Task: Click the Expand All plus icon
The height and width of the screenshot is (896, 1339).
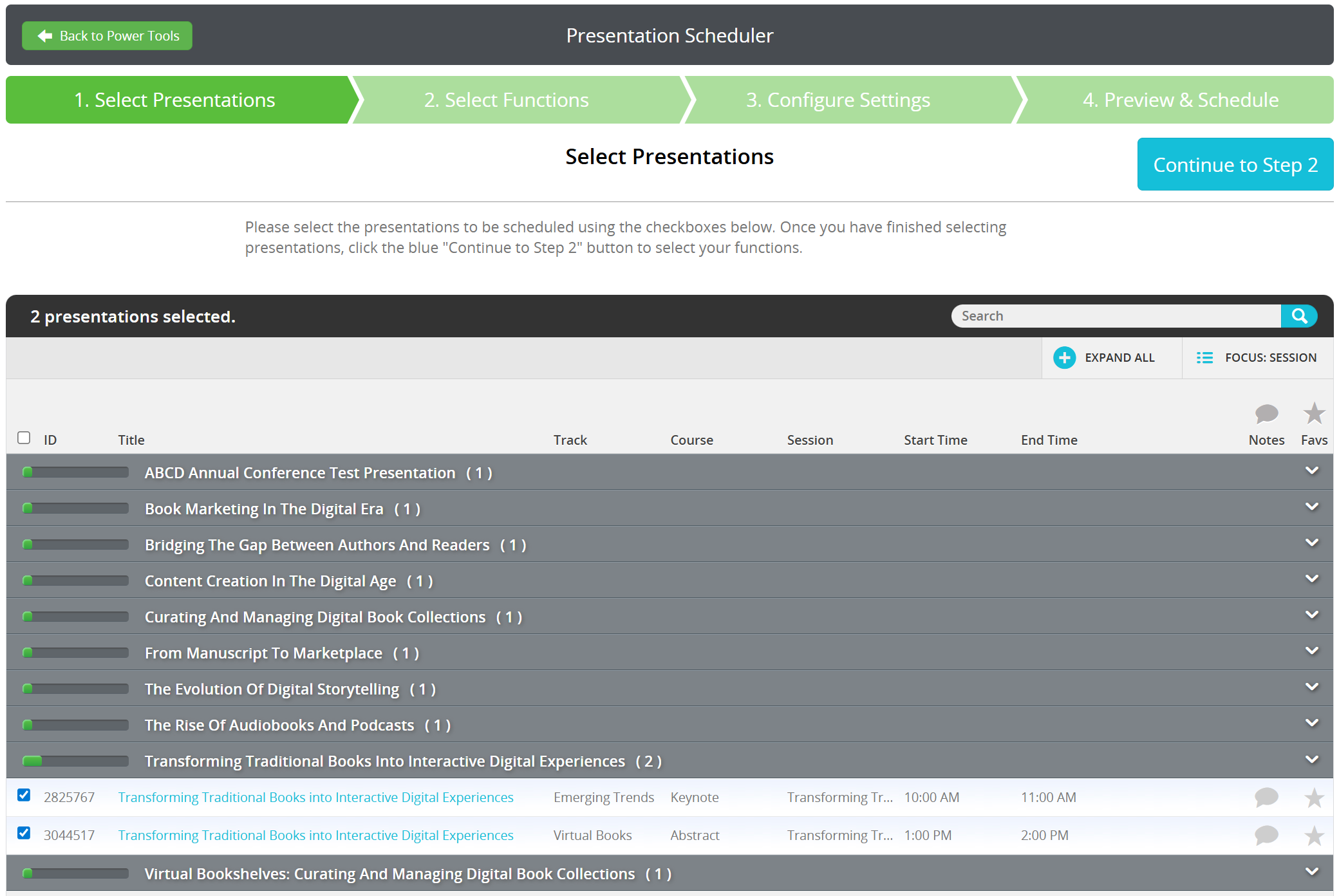Action: pos(1064,358)
